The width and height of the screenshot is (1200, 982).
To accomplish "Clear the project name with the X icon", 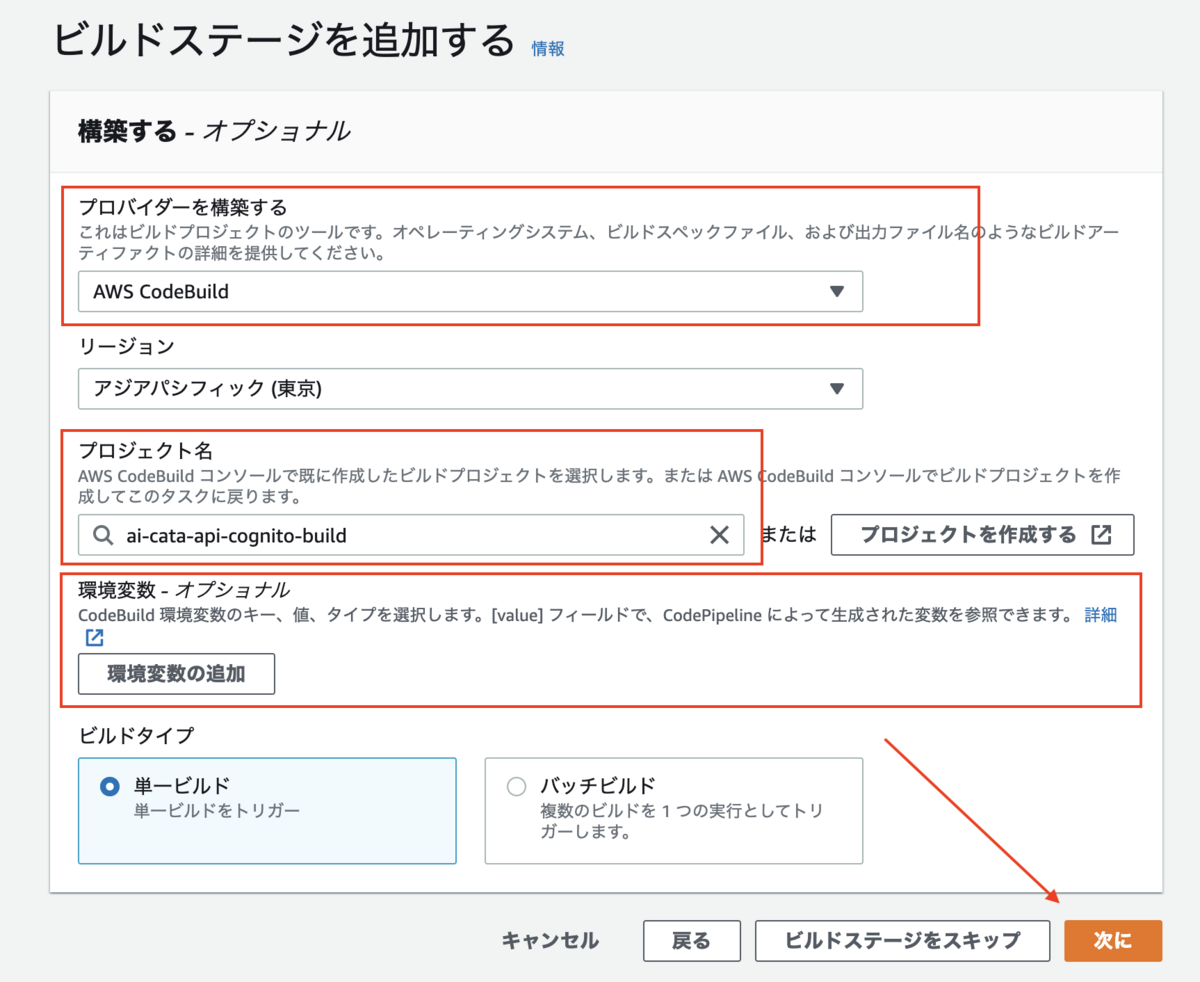I will tap(719, 535).
